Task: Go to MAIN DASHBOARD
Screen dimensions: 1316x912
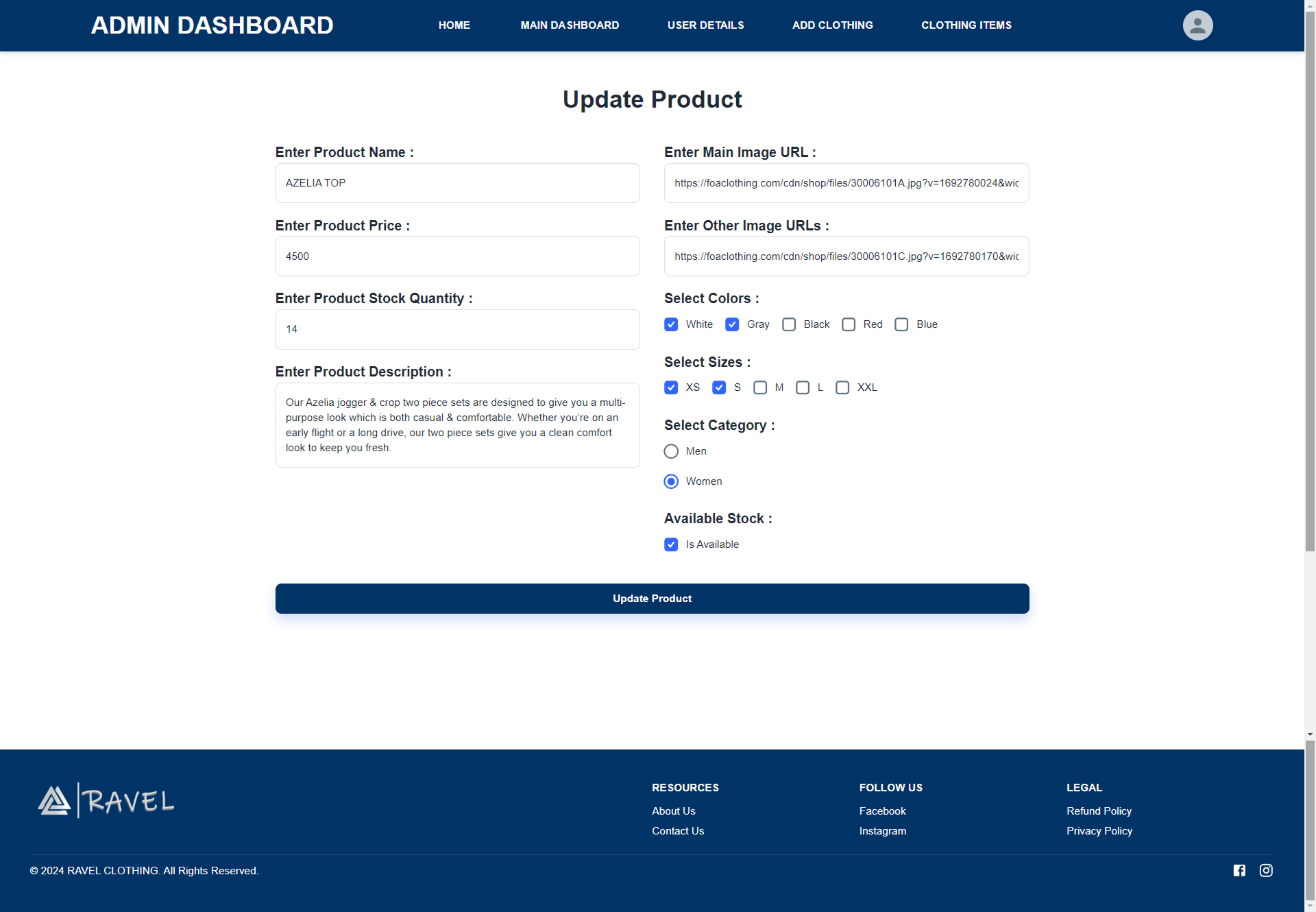Action: click(x=570, y=25)
